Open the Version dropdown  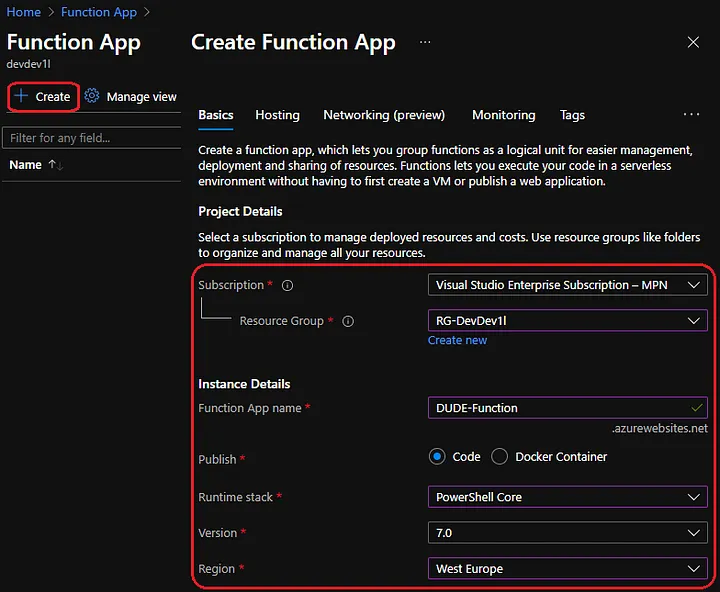567,533
